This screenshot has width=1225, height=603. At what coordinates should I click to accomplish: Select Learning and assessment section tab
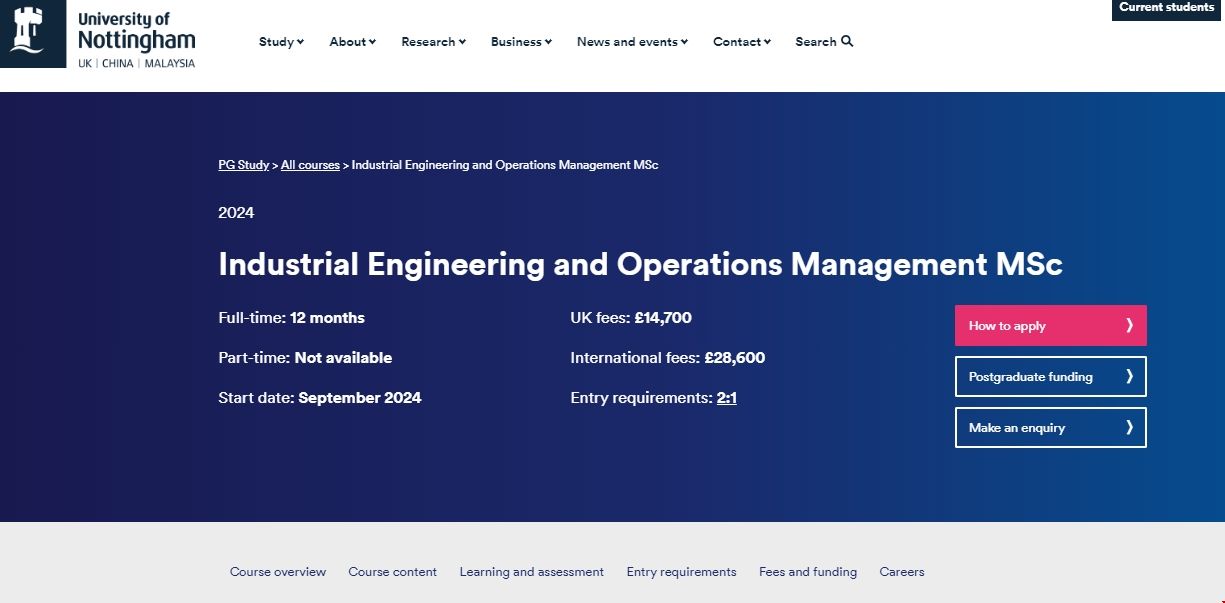click(x=531, y=572)
